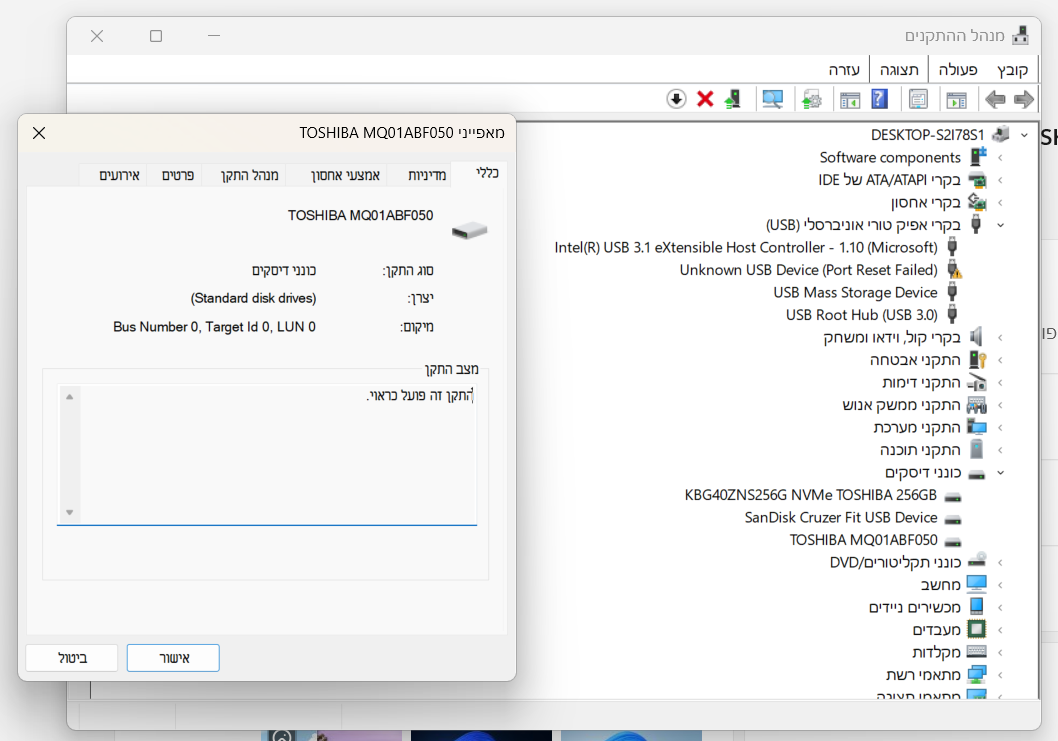
Task: Click the speaker icon of בקרי קול, וידאו ומשחק
Action: 976,337
